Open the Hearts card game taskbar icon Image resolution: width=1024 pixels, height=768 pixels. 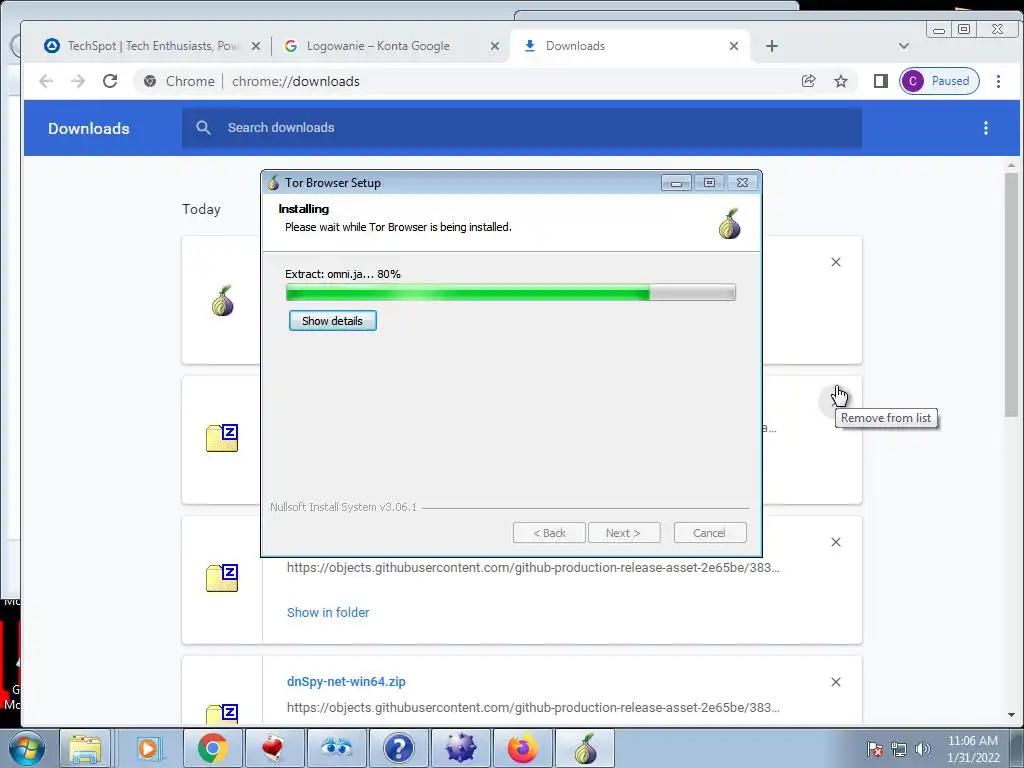(274, 748)
